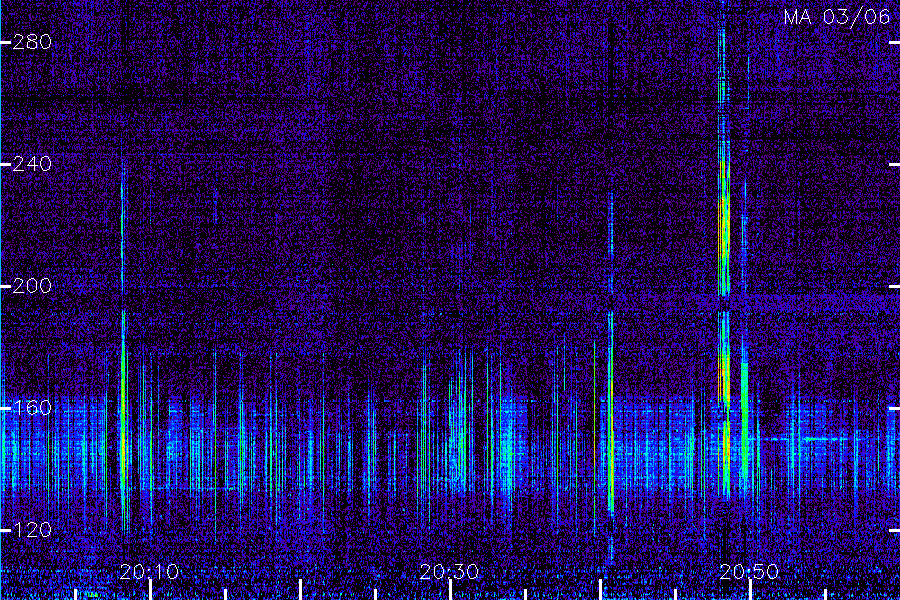The image size is (900, 600).
Task: Click the 20:10 time axis label
Action: [x=149, y=572]
